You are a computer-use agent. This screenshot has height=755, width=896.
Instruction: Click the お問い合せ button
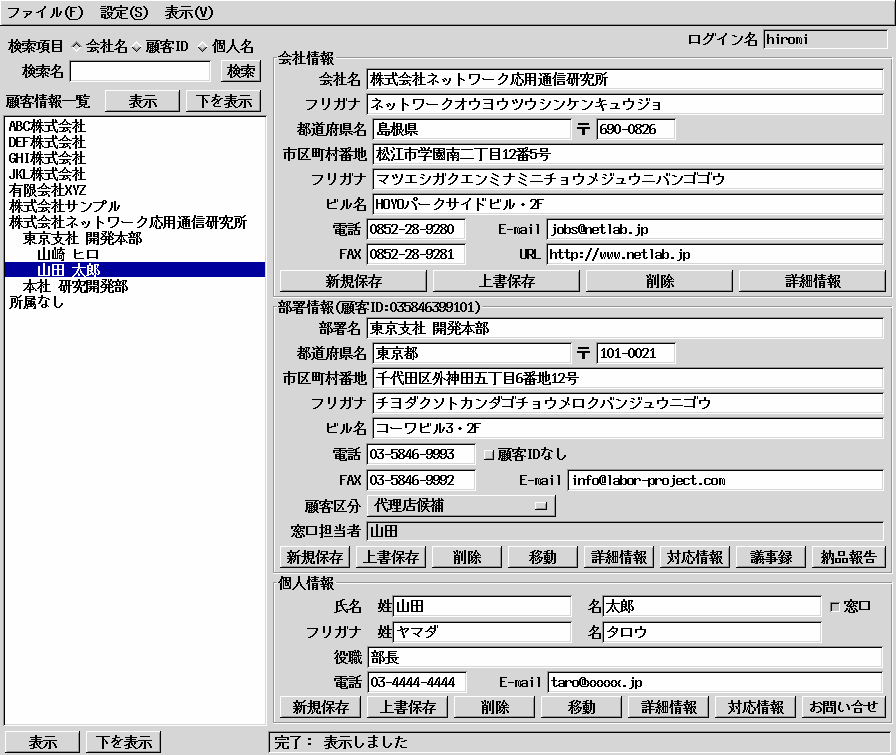pos(843,707)
